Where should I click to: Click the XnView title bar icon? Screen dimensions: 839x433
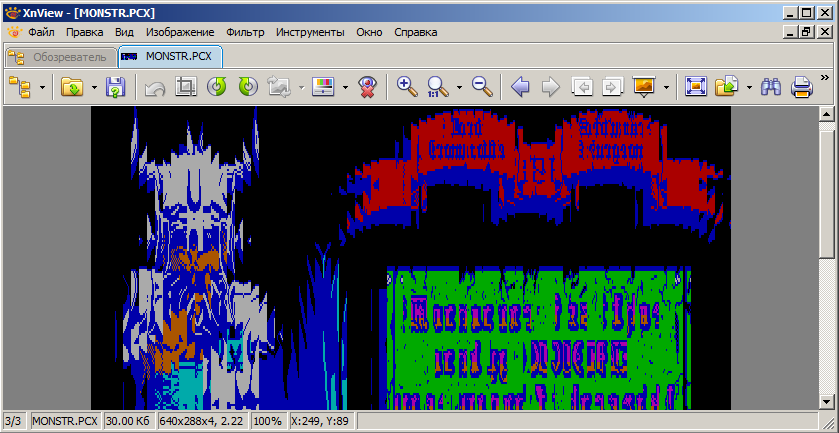(13, 12)
